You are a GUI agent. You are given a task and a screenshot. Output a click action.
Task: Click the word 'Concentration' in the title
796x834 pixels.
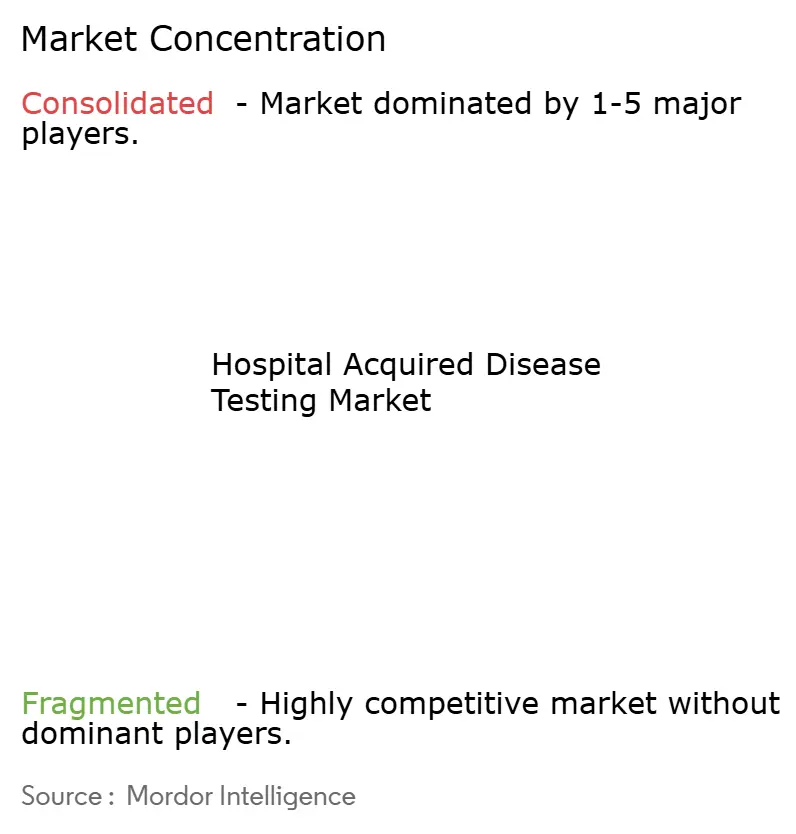click(267, 40)
